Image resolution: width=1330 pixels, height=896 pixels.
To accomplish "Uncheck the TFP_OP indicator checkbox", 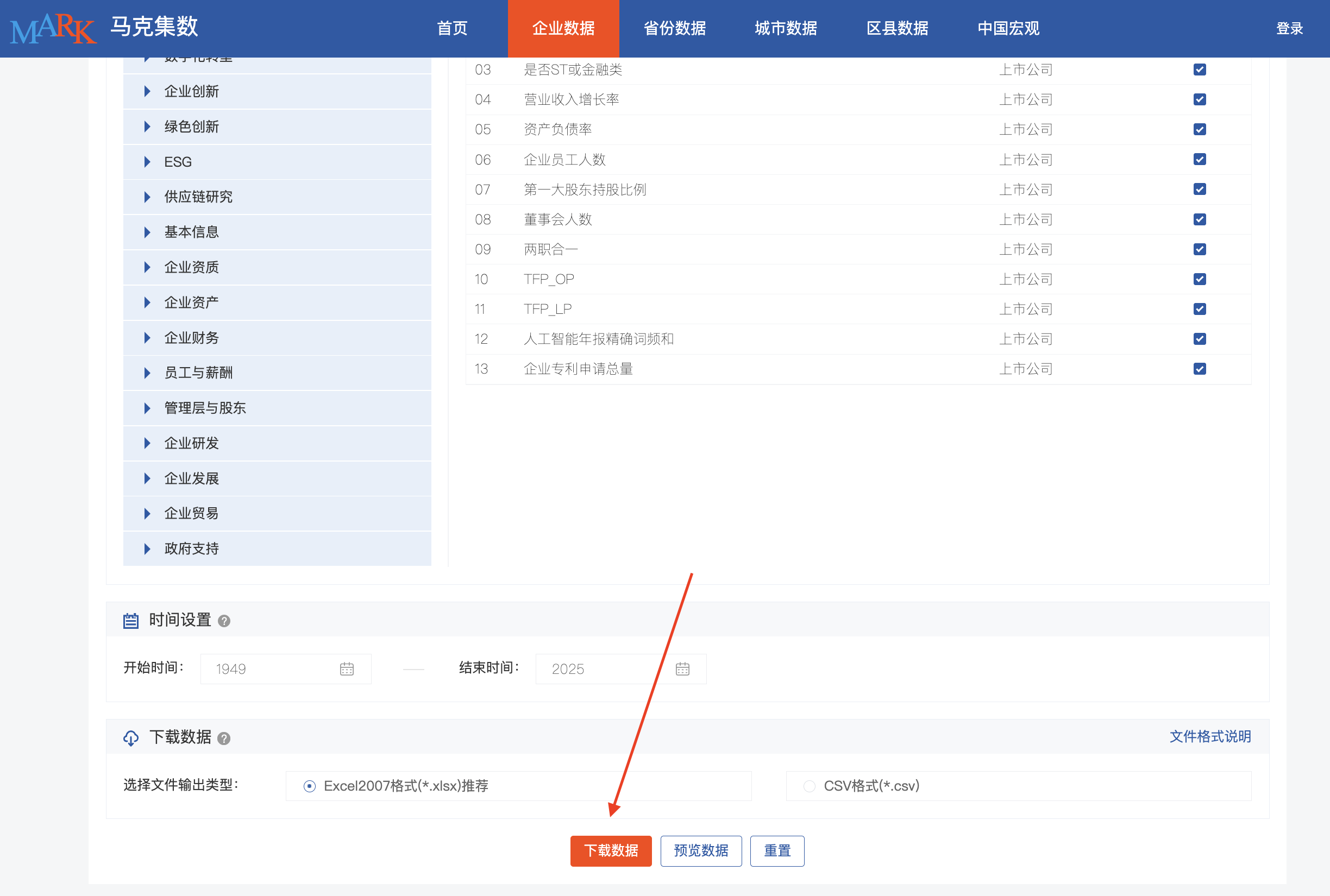I will coord(1200,279).
